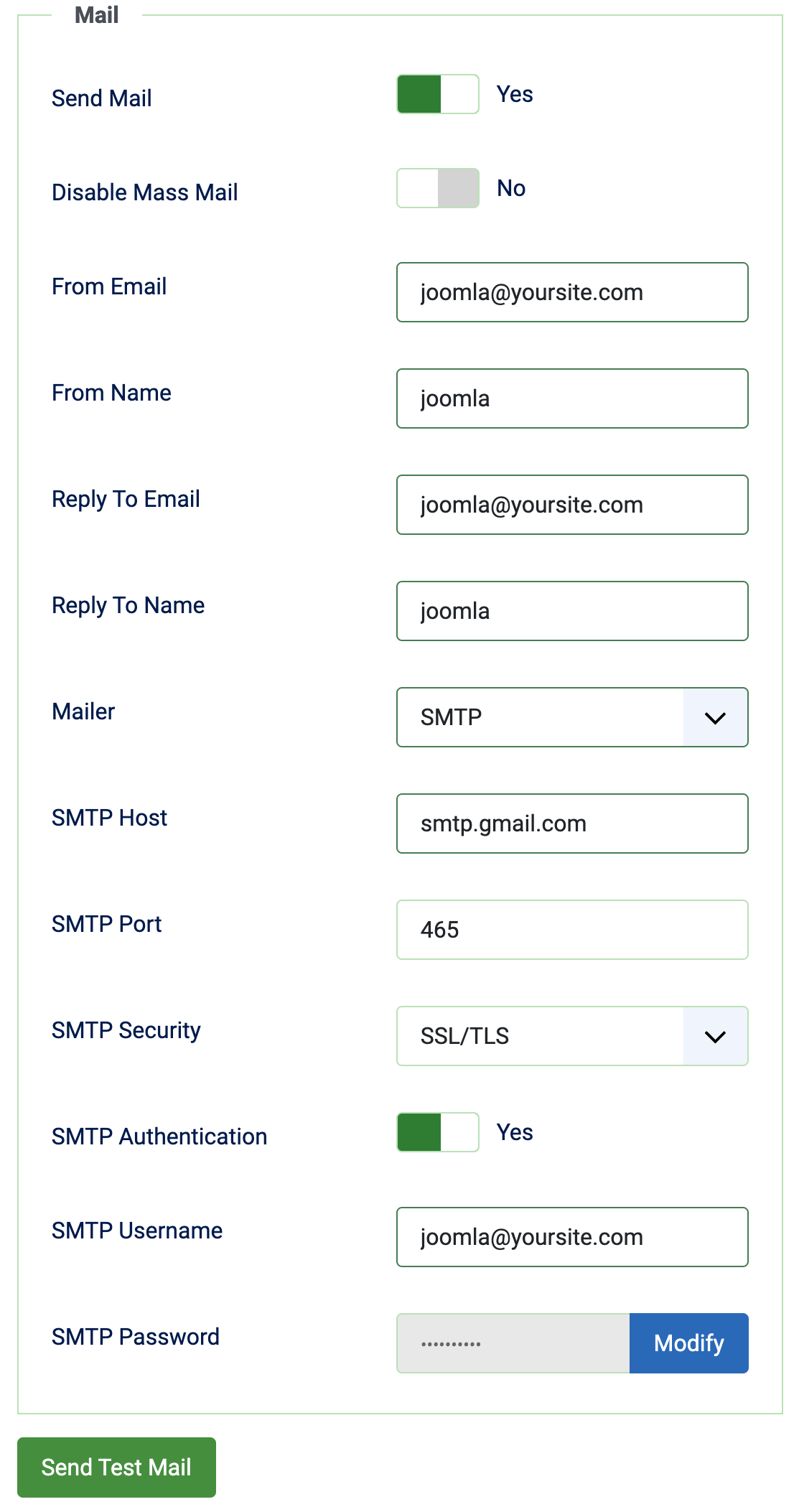This screenshot has height=1512, width=799.
Task: Open the Mailer dropdown showing SMTP
Action: point(571,717)
